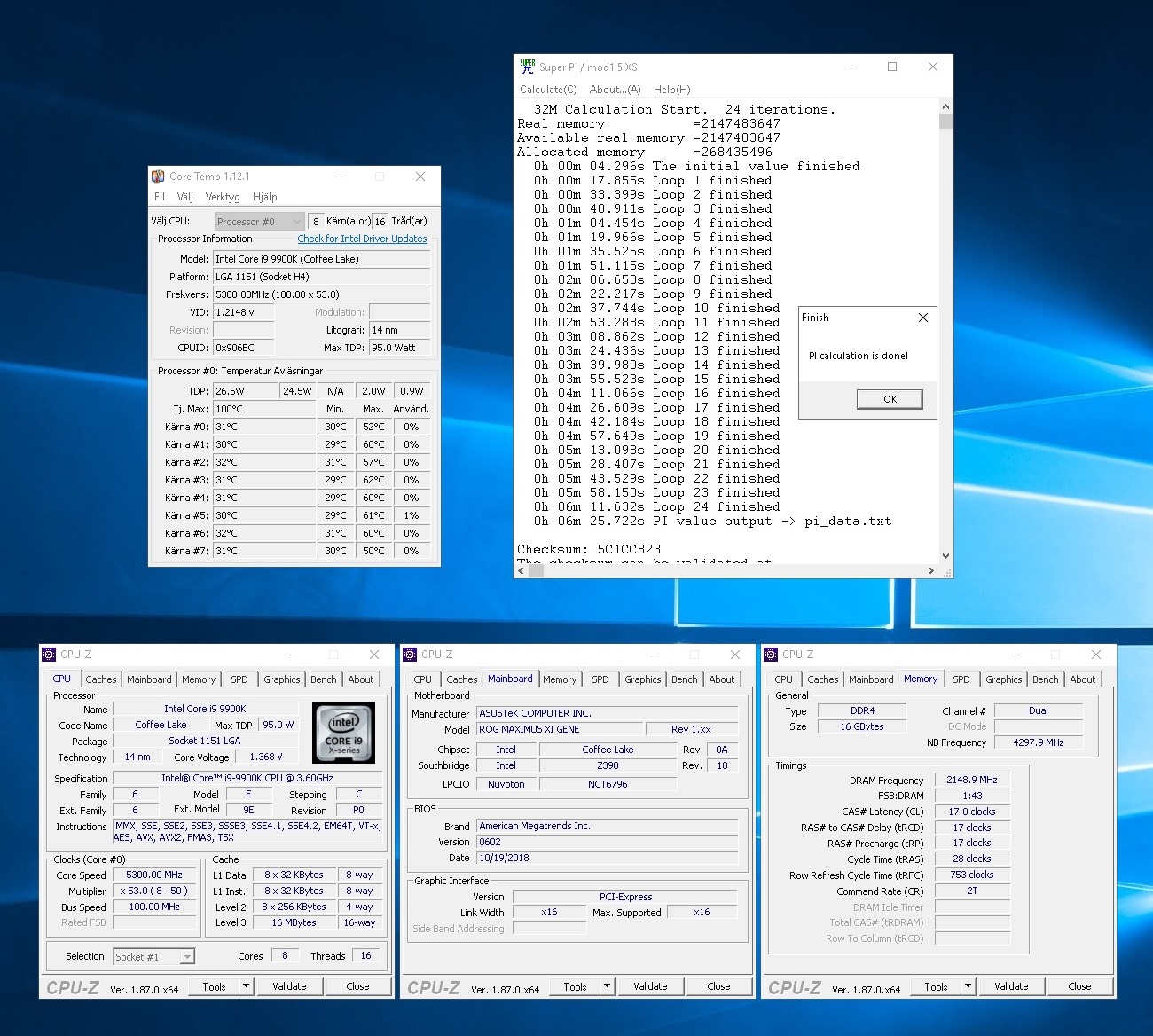Switch to SPD tab in CPU window
1153x1036 pixels.
pyautogui.click(x=239, y=679)
